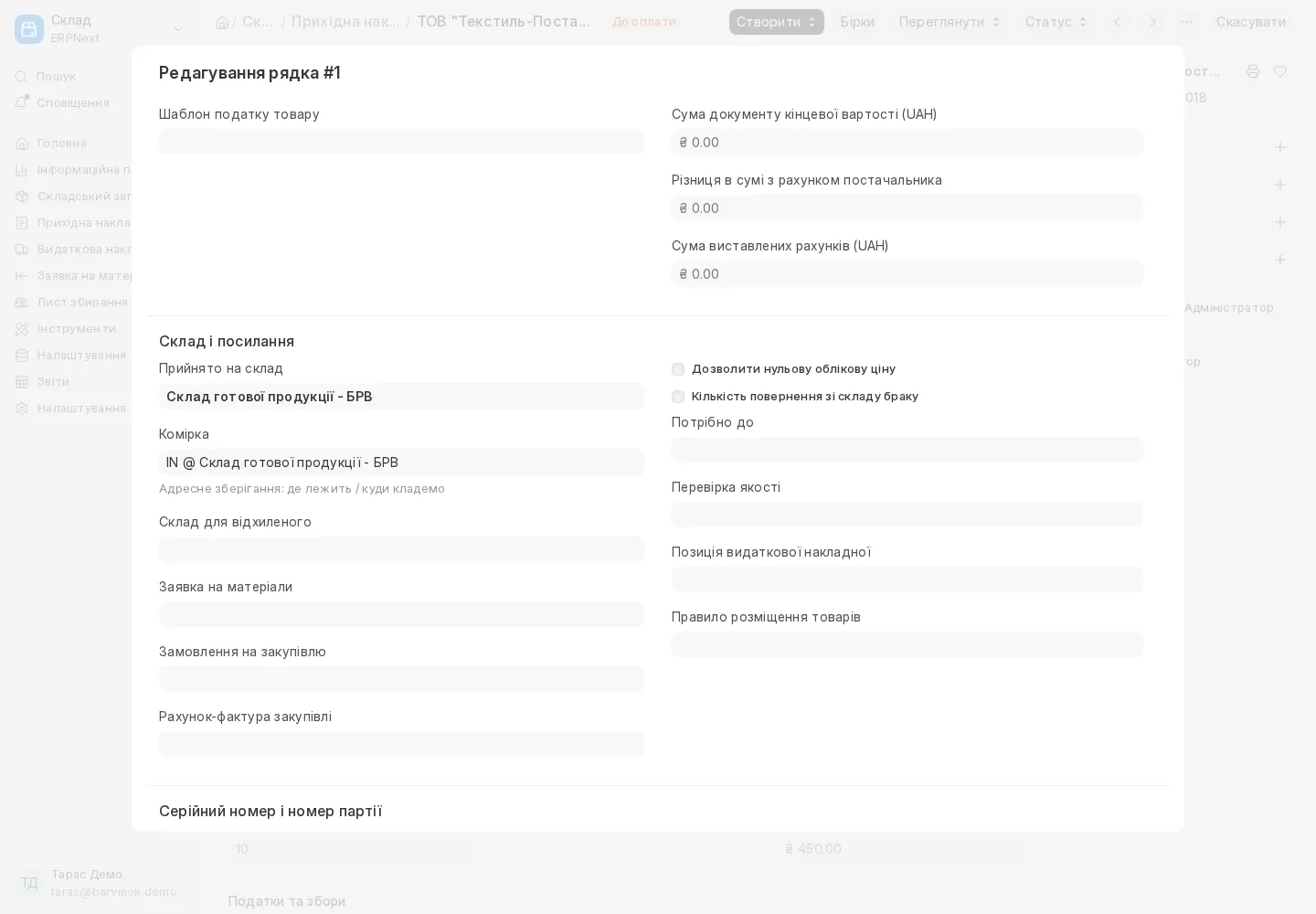Click the Комірка input field
Screen dimensions: 1316x914
402,462
